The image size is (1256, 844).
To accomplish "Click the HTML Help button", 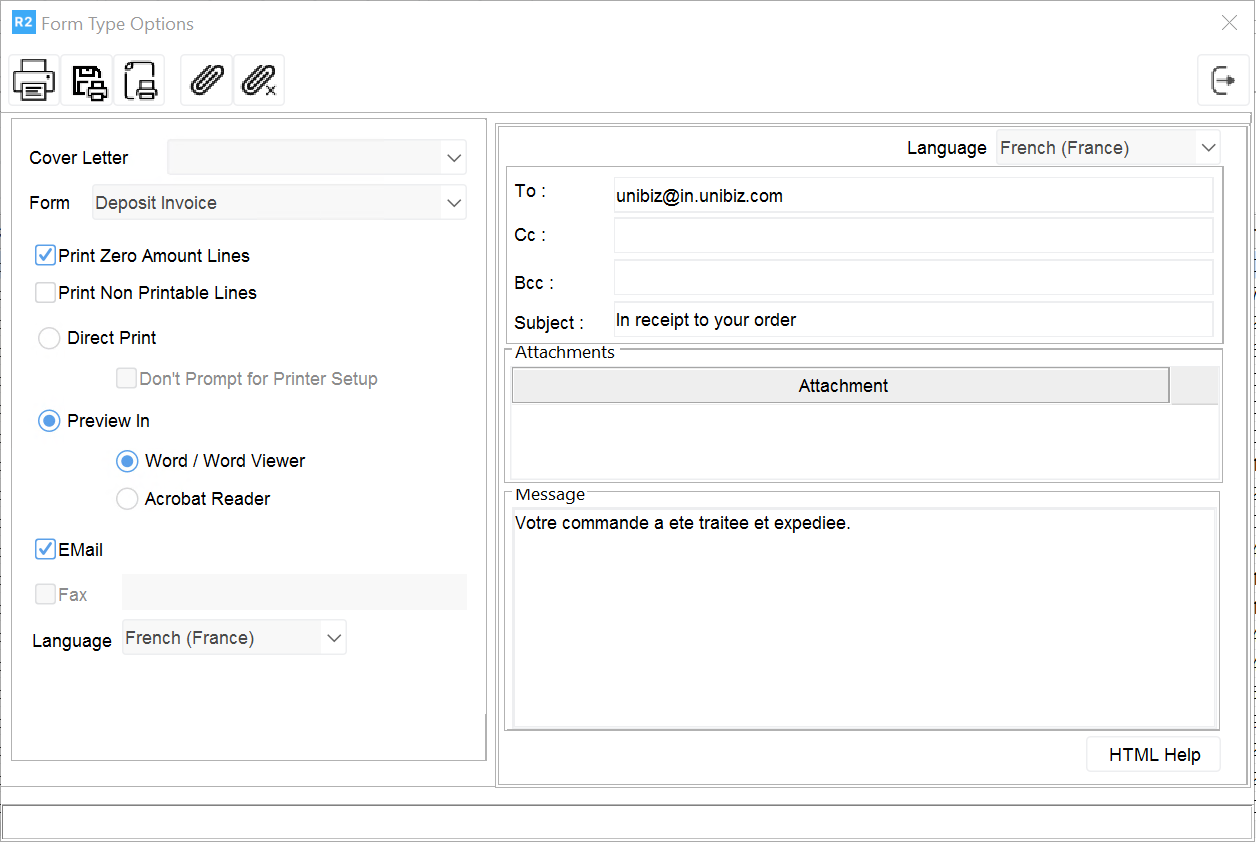I will click(1153, 755).
